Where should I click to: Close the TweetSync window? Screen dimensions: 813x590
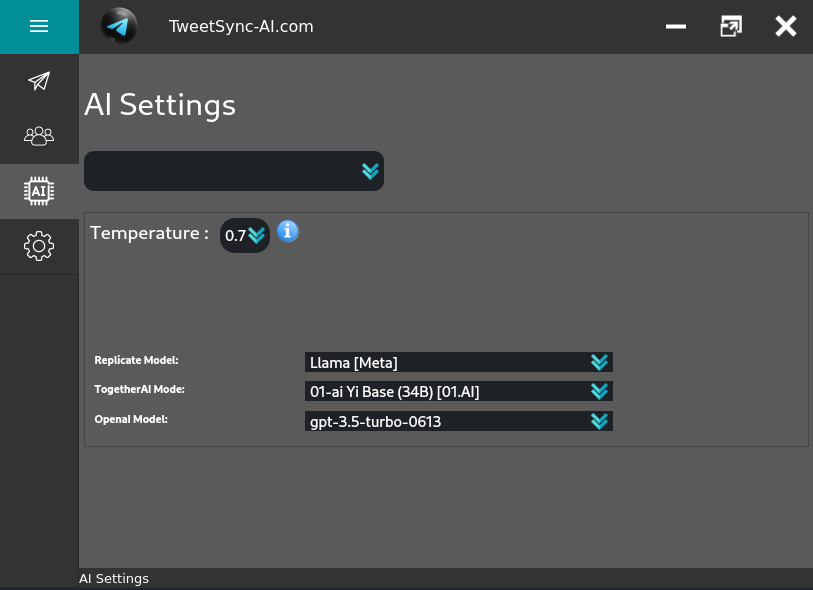tap(786, 26)
